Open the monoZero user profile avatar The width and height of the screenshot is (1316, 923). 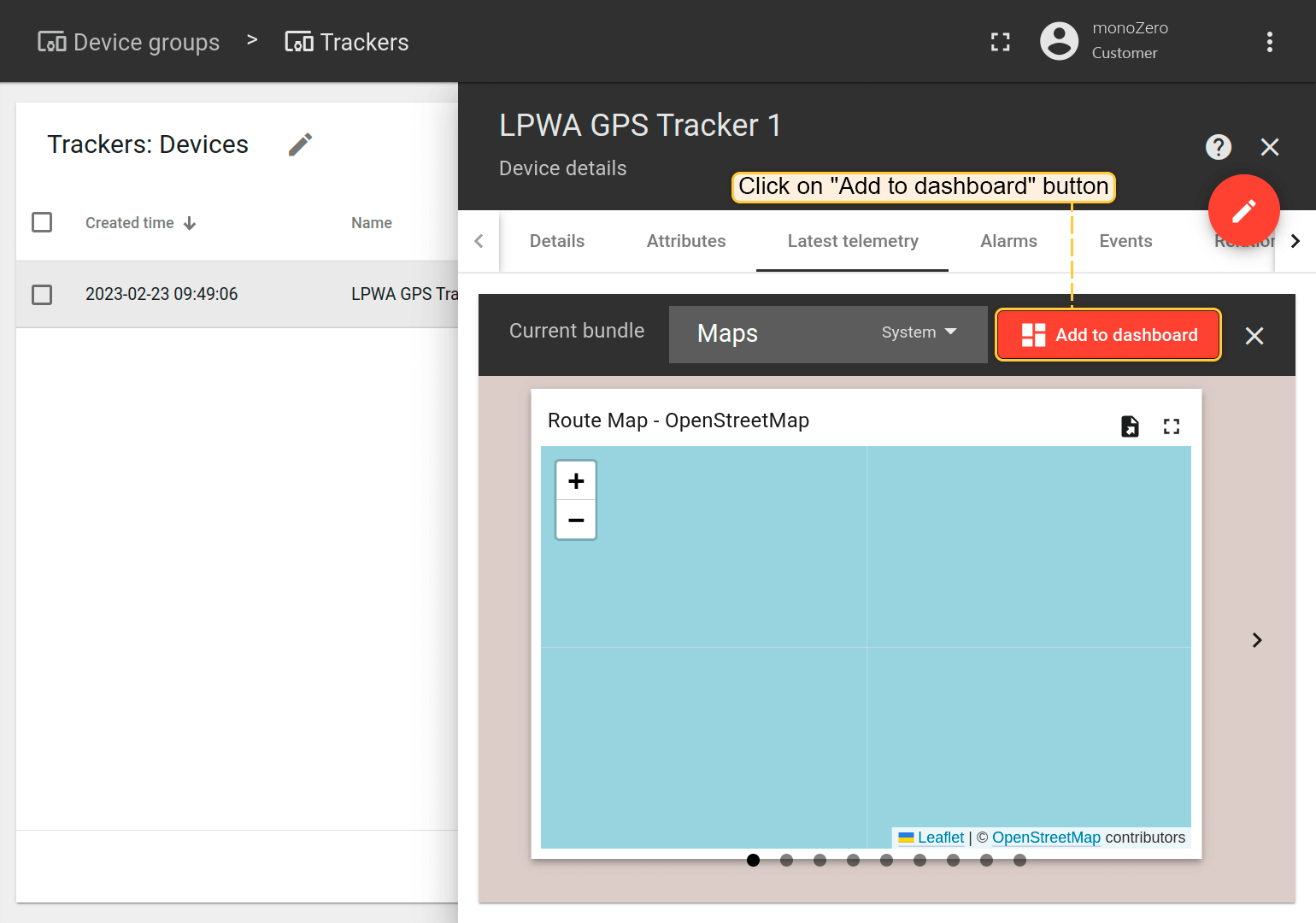(x=1059, y=41)
